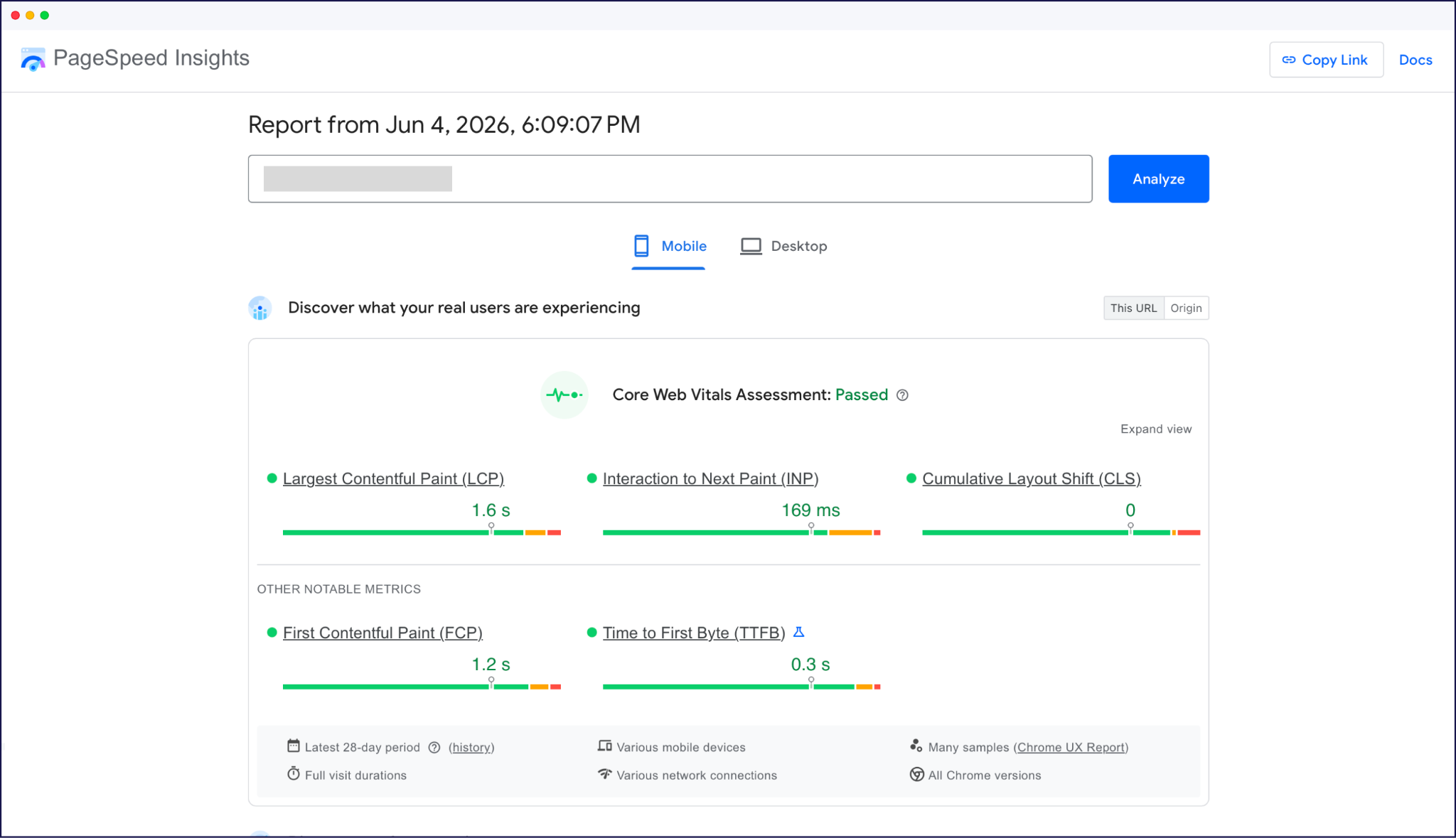
Task: Click the TTFB distribution bar
Action: pyautogui.click(x=742, y=687)
